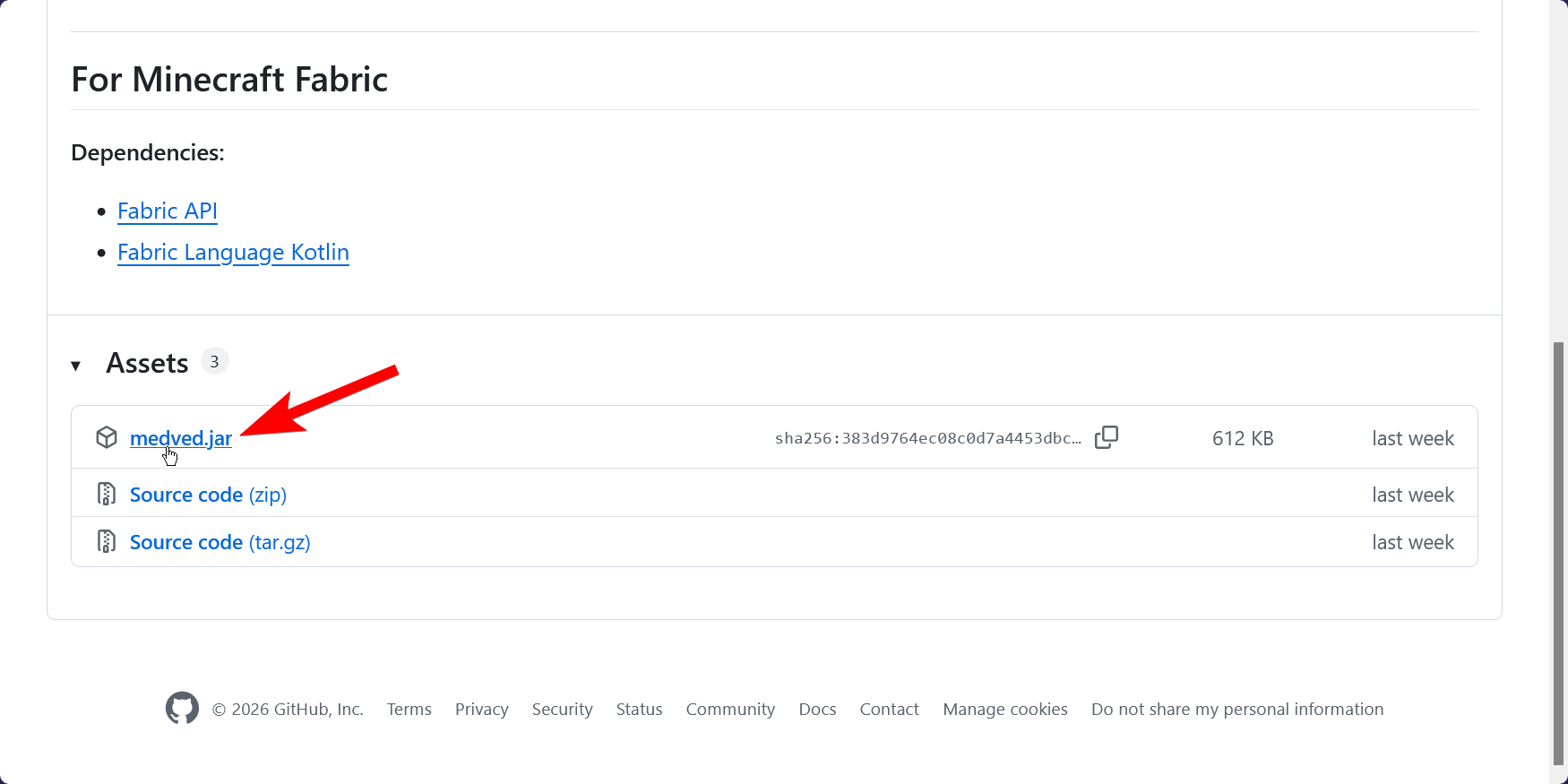
Task: Click Do not share my personal information
Action: click(x=1237, y=709)
